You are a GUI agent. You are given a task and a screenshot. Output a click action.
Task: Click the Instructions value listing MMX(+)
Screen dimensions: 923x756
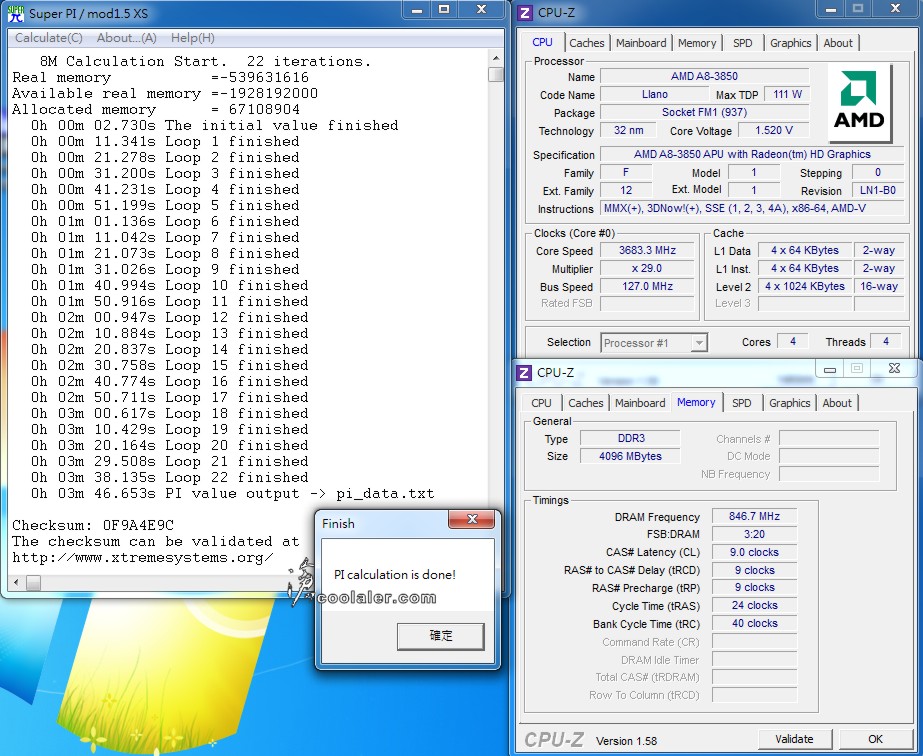752,208
